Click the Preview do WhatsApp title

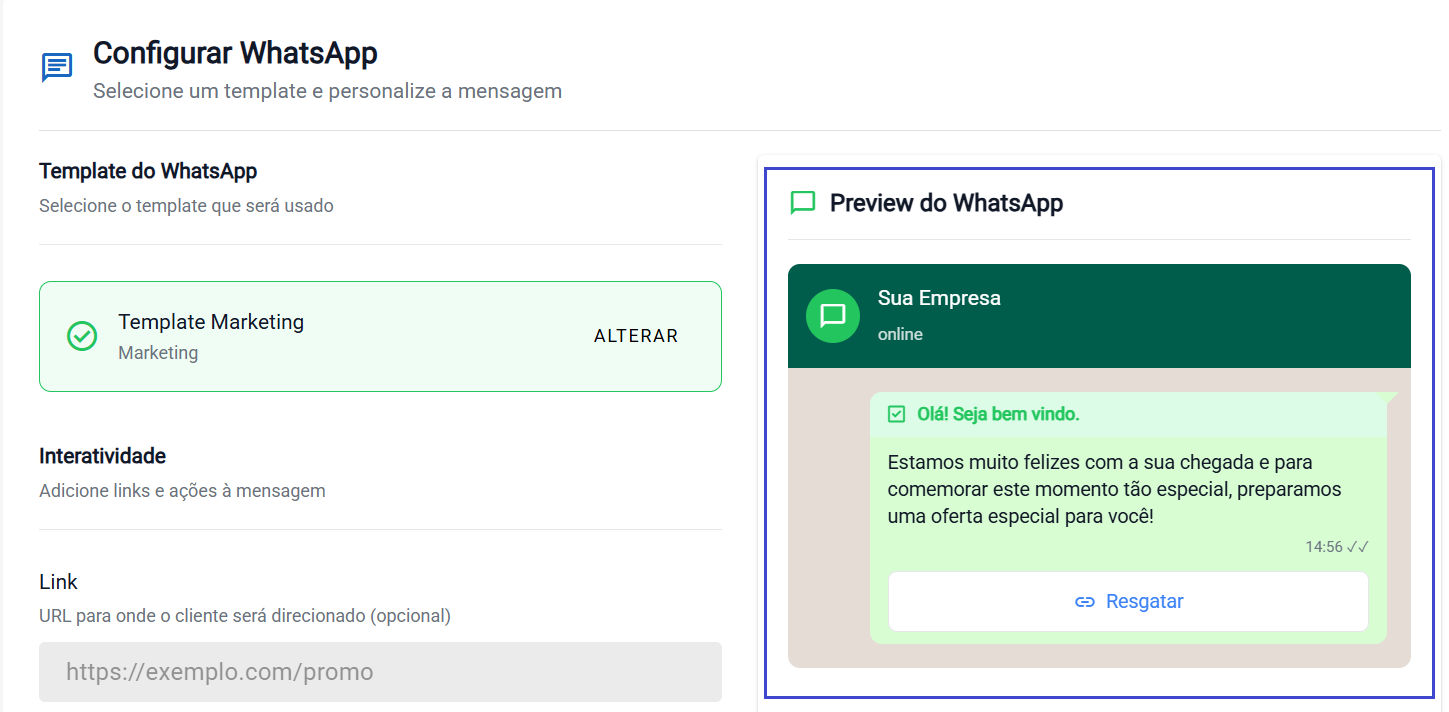[x=946, y=203]
